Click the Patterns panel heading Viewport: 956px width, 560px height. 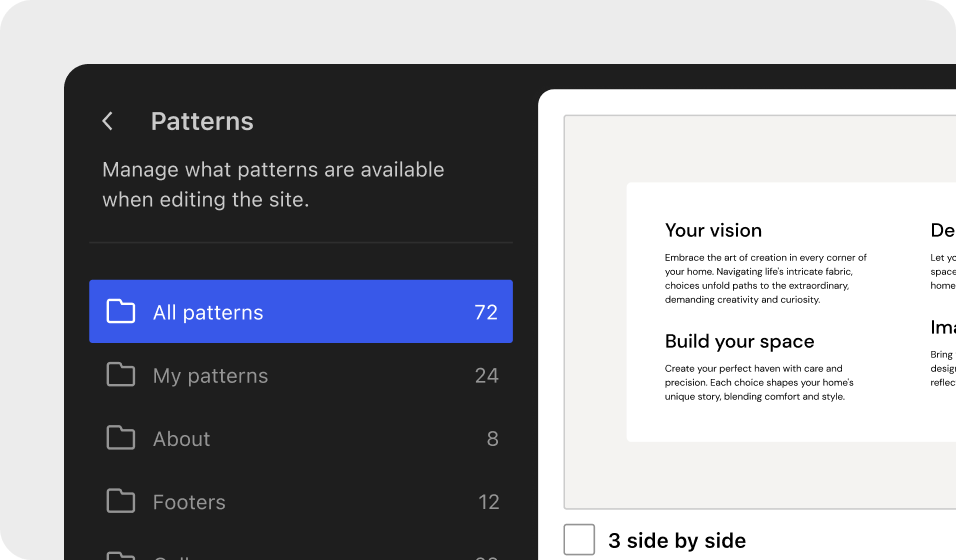click(x=202, y=121)
